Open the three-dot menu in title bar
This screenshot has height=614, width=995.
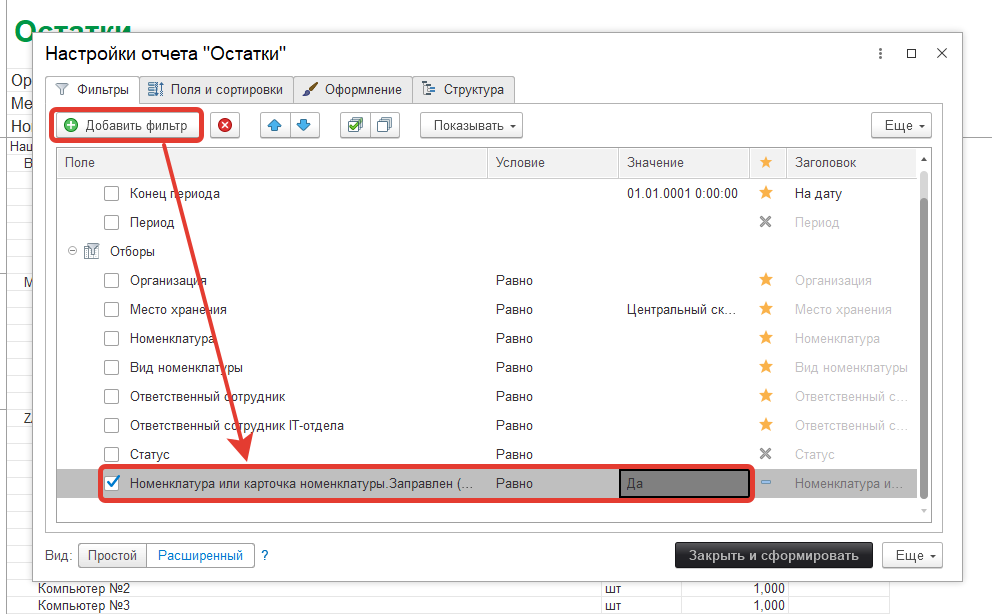880,54
